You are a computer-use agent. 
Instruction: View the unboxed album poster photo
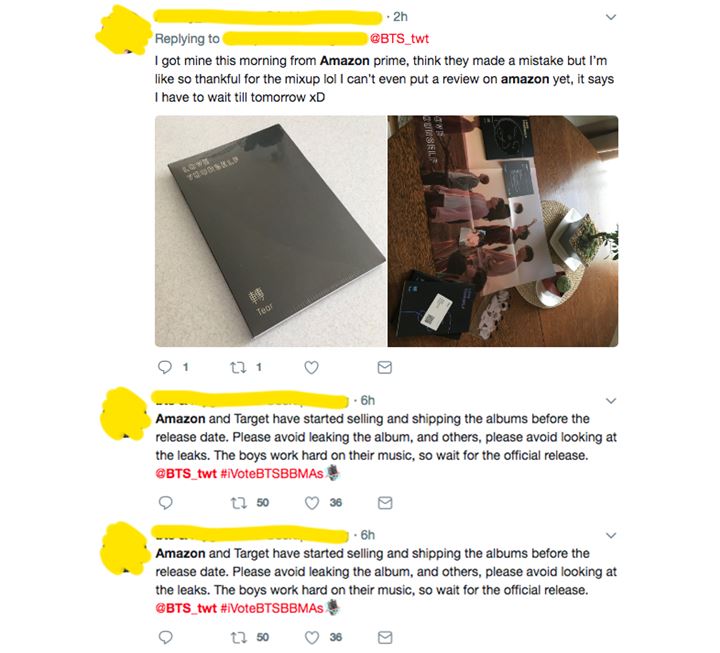(x=503, y=231)
